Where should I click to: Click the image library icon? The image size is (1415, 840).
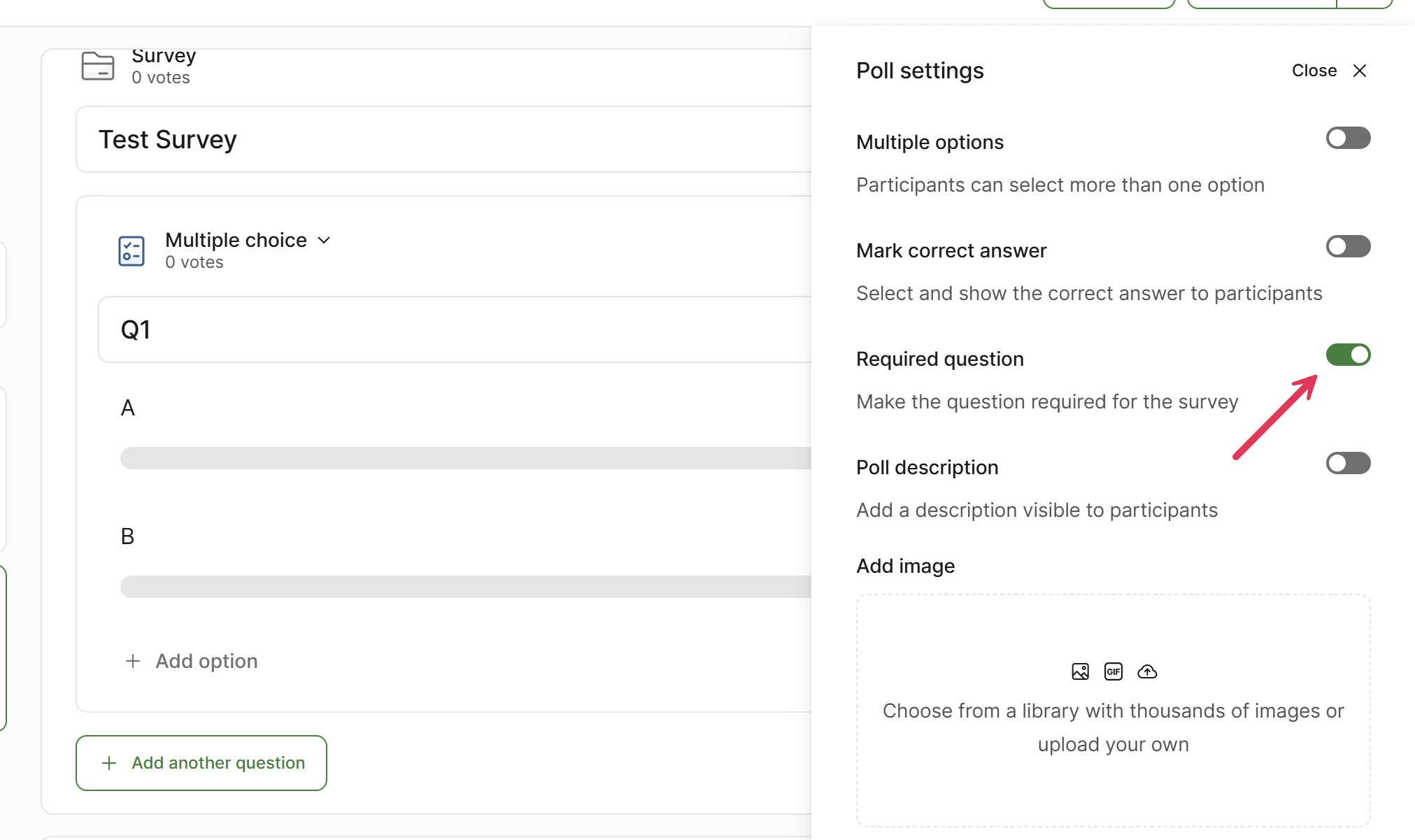pyautogui.click(x=1080, y=671)
